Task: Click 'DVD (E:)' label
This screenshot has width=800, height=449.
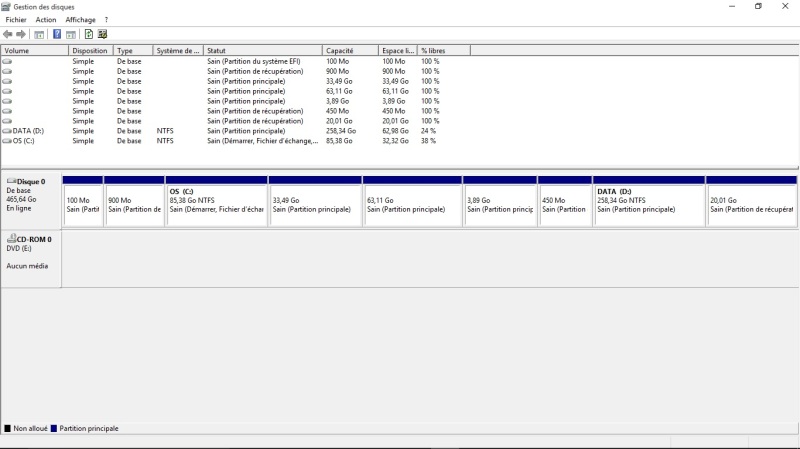Action: point(19,248)
